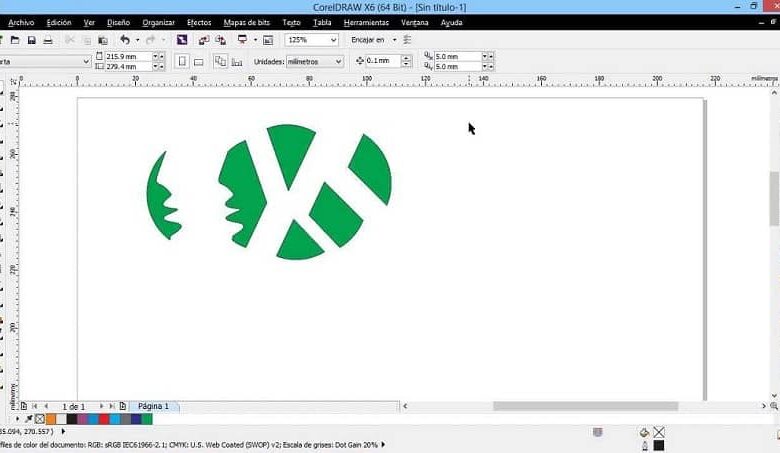Click the horizontal scrollbar left arrow

coord(405,406)
